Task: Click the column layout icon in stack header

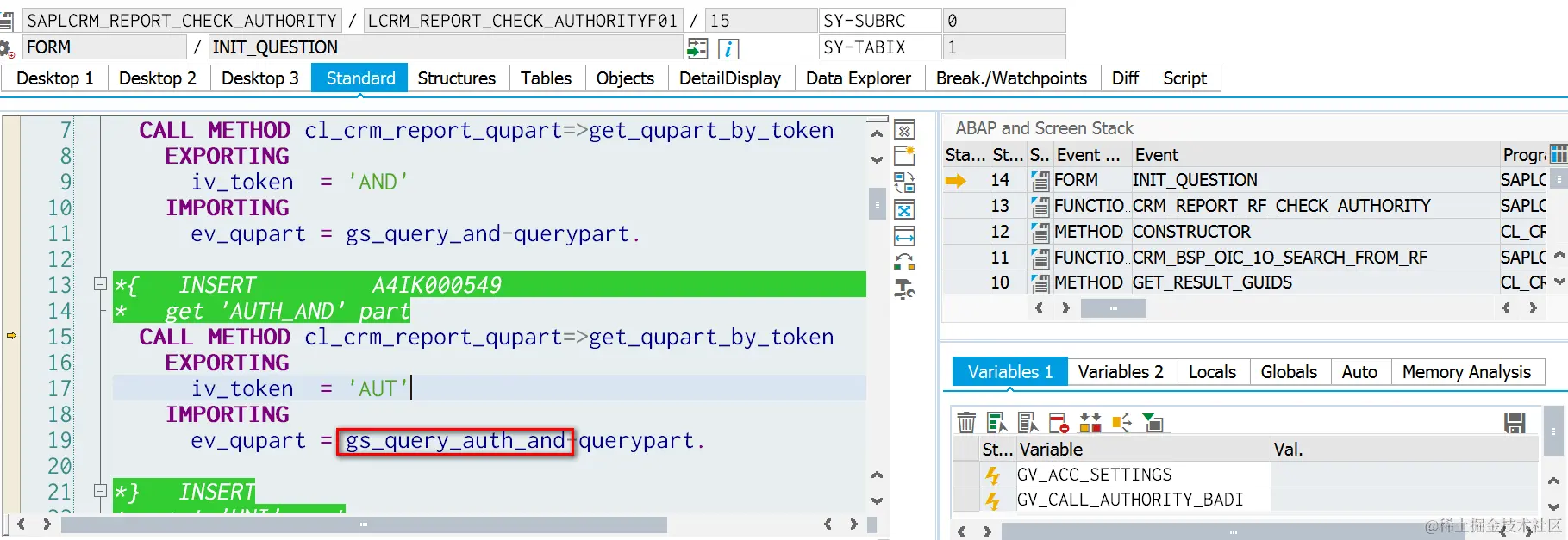Action: click(x=1559, y=154)
